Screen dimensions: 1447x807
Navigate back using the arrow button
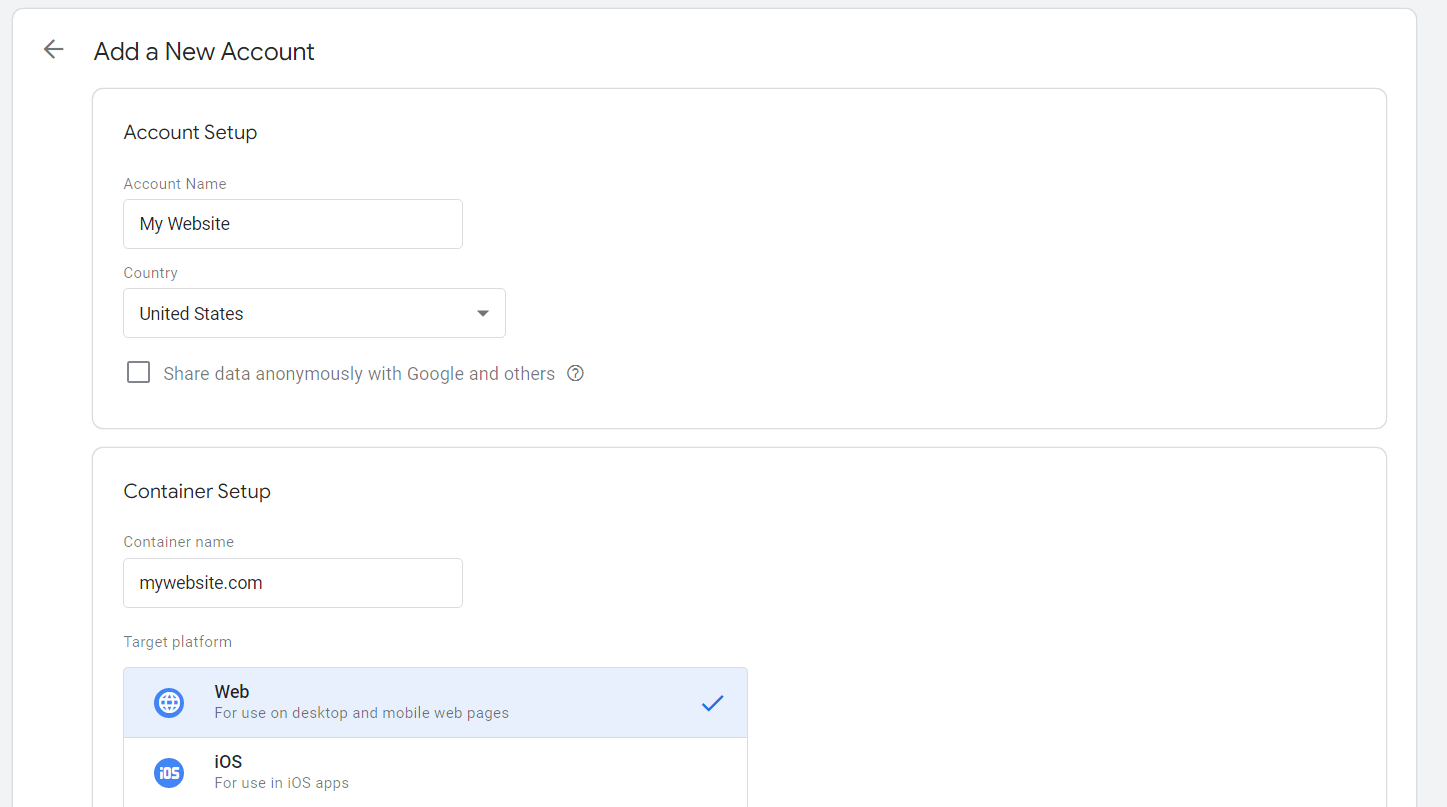pos(52,48)
